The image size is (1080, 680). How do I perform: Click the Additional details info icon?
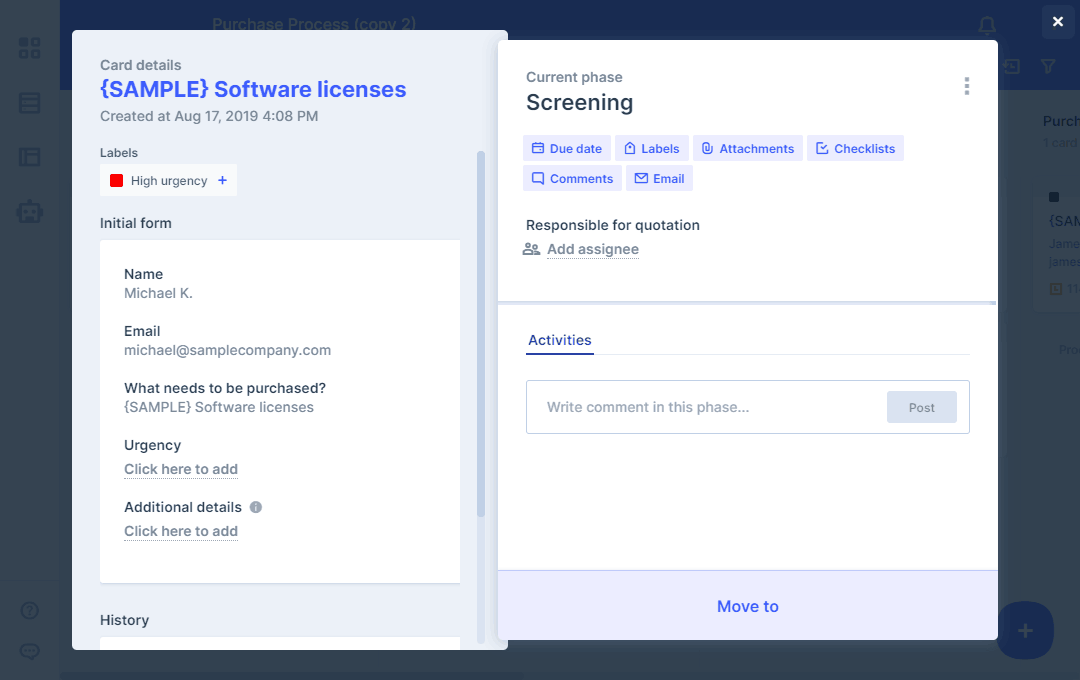(256, 507)
